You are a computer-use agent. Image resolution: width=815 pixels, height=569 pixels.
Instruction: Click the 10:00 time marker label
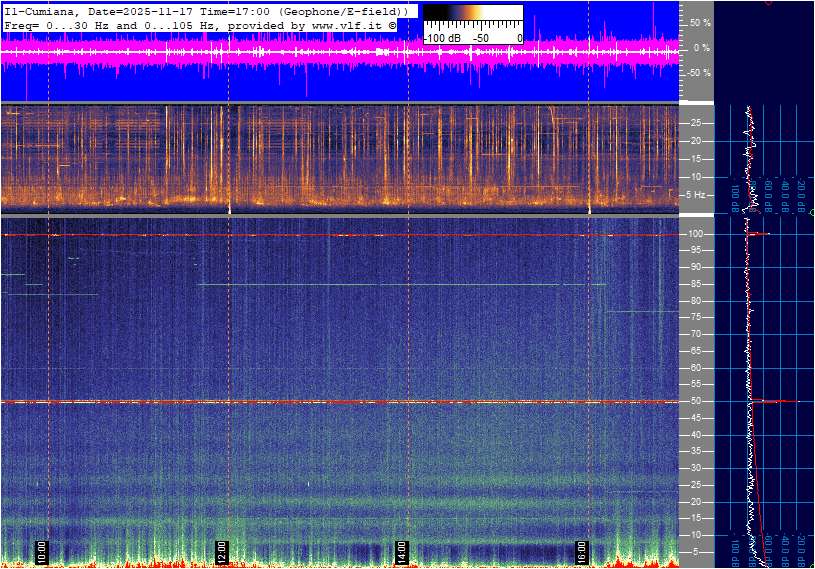41,551
